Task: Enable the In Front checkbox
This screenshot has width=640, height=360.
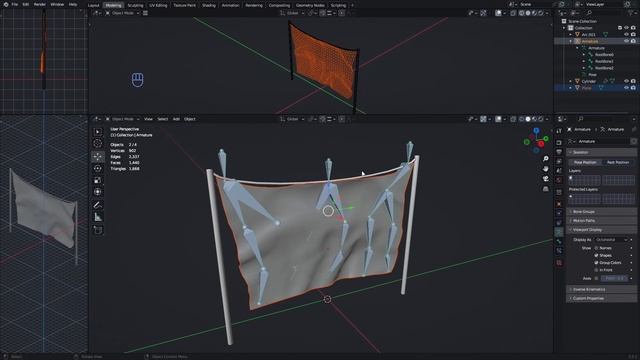Action: [x=596, y=270]
